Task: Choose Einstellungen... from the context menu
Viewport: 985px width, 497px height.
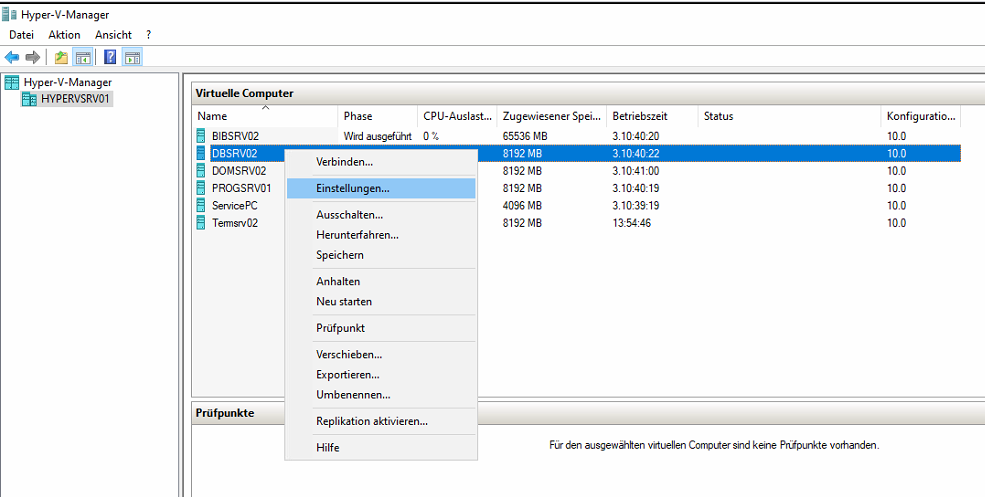Action: click(x=381, y=188)
